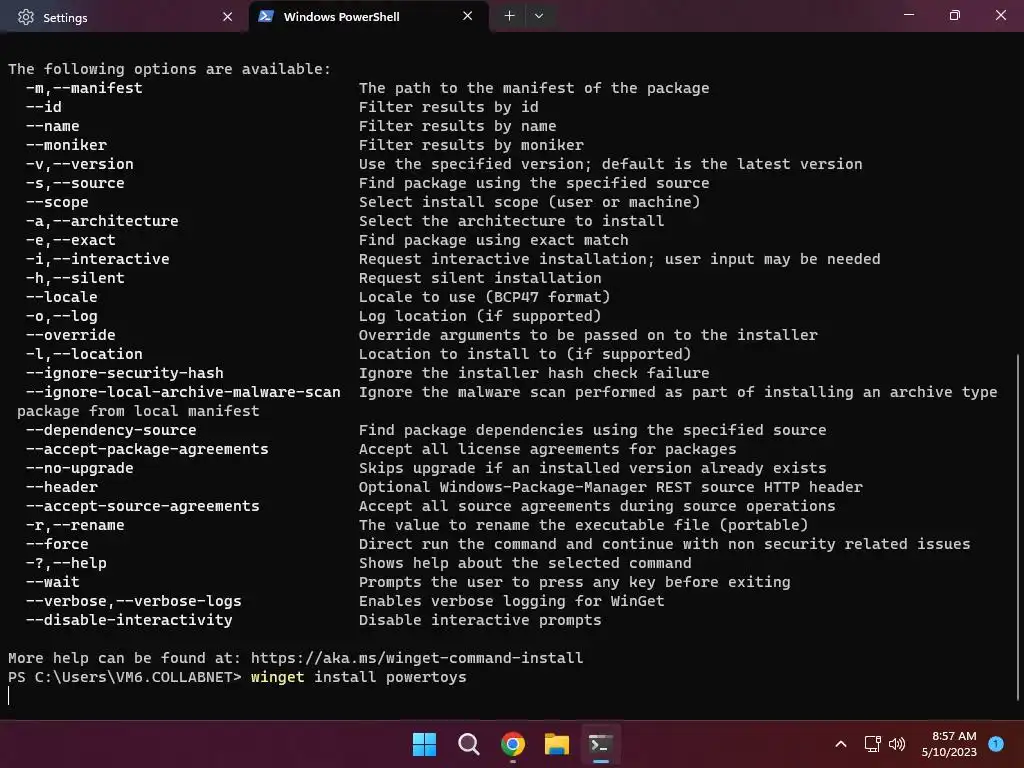Switch to the Settings tab

pyautogui.click(x=124, y=17)
